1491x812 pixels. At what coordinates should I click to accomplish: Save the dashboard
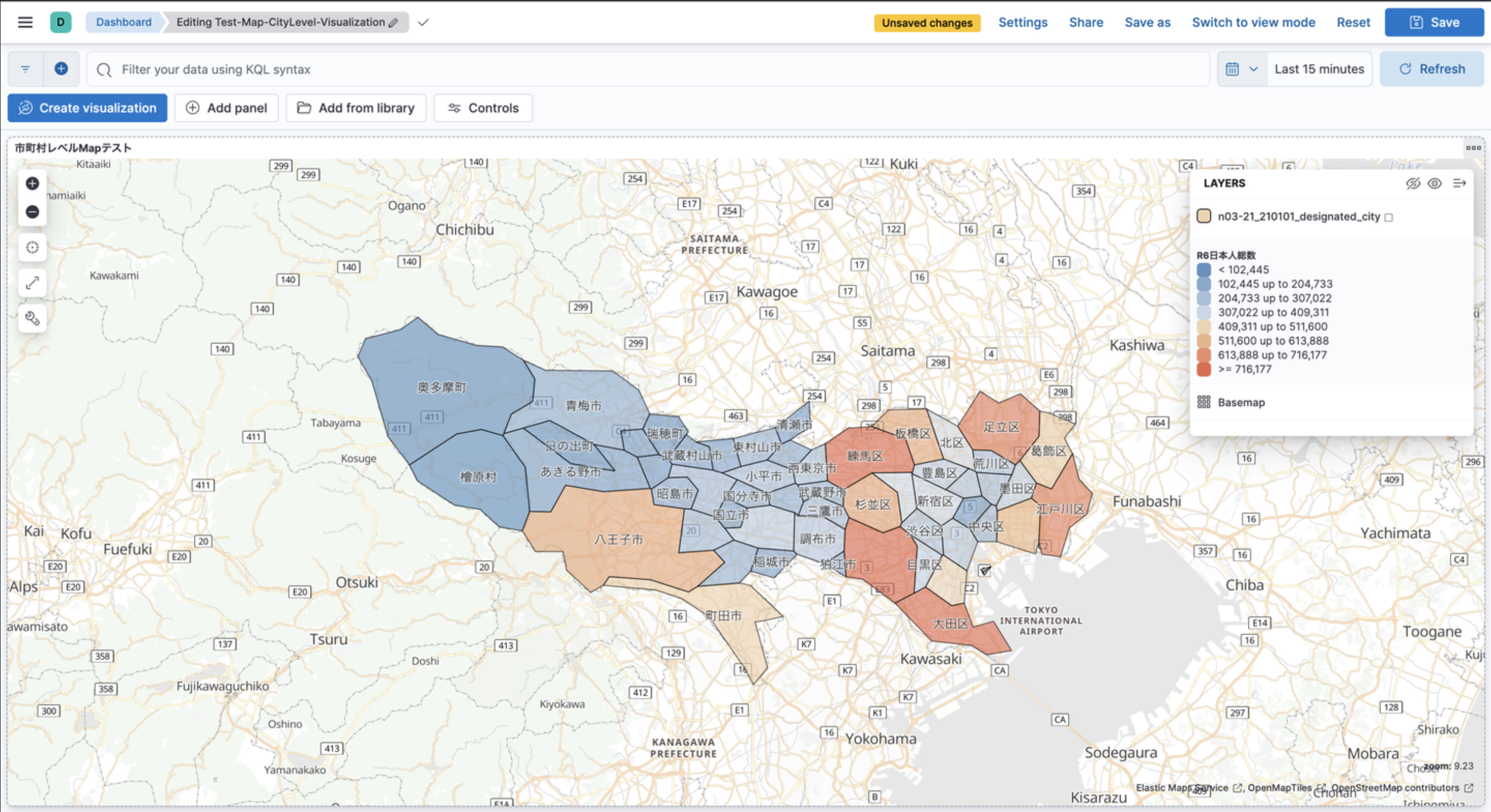point(1434,23)
